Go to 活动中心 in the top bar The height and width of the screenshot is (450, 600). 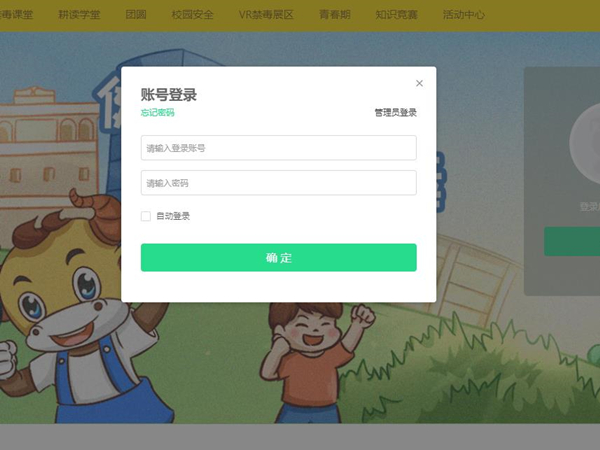point(464,15)
